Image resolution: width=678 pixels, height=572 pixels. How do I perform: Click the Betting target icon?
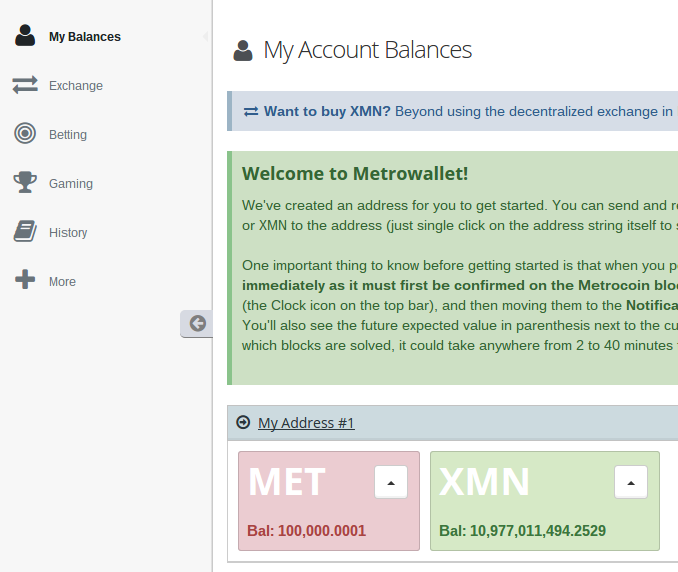[x=25, y=133]
